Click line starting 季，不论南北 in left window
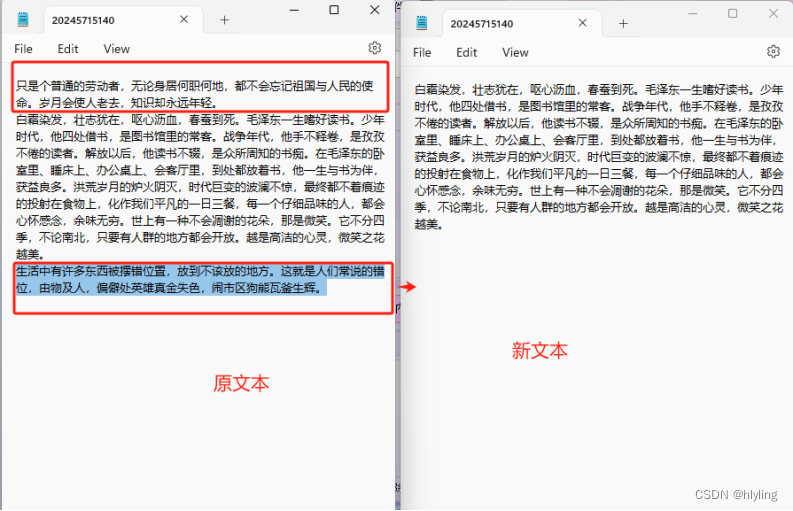 click(x=200, y=238)
